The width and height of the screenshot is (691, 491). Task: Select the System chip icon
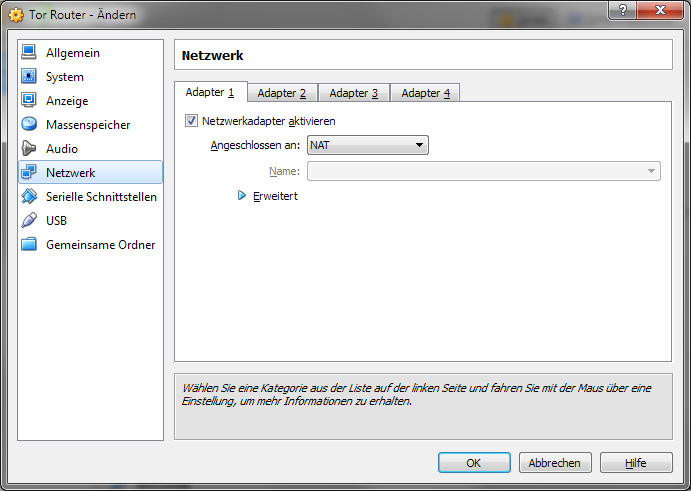point(29,77)
